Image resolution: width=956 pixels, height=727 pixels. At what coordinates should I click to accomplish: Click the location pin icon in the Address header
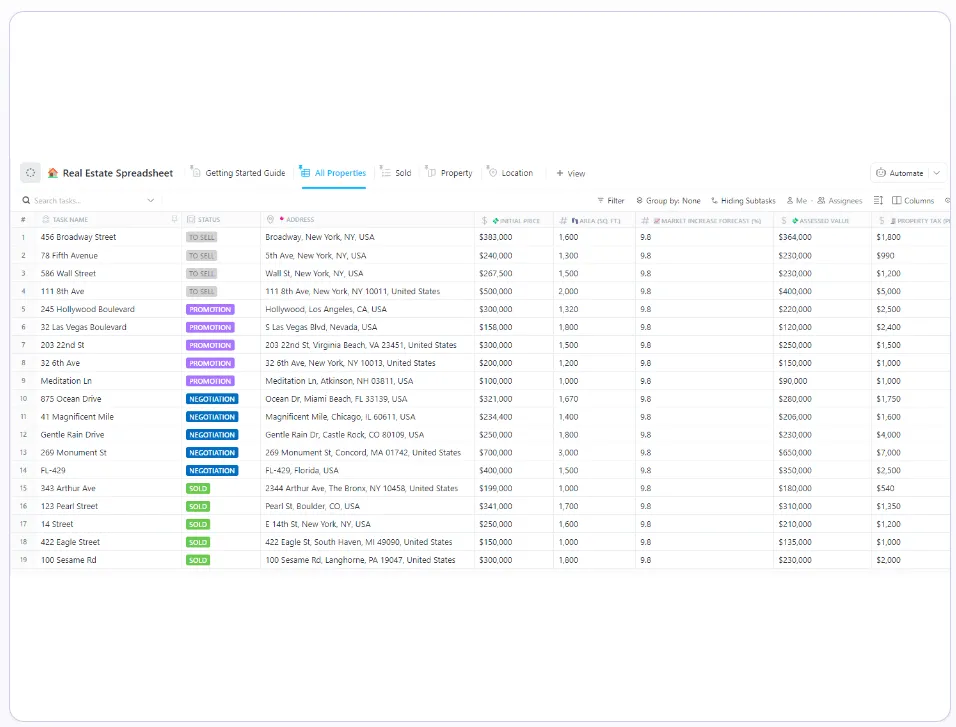click(x=271, y=220)
